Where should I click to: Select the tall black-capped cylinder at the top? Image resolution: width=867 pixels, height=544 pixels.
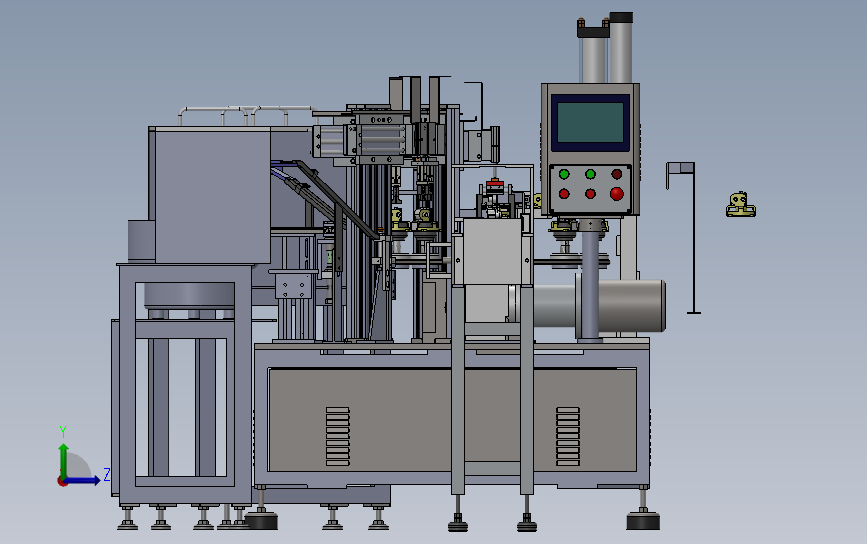[621, 48]
